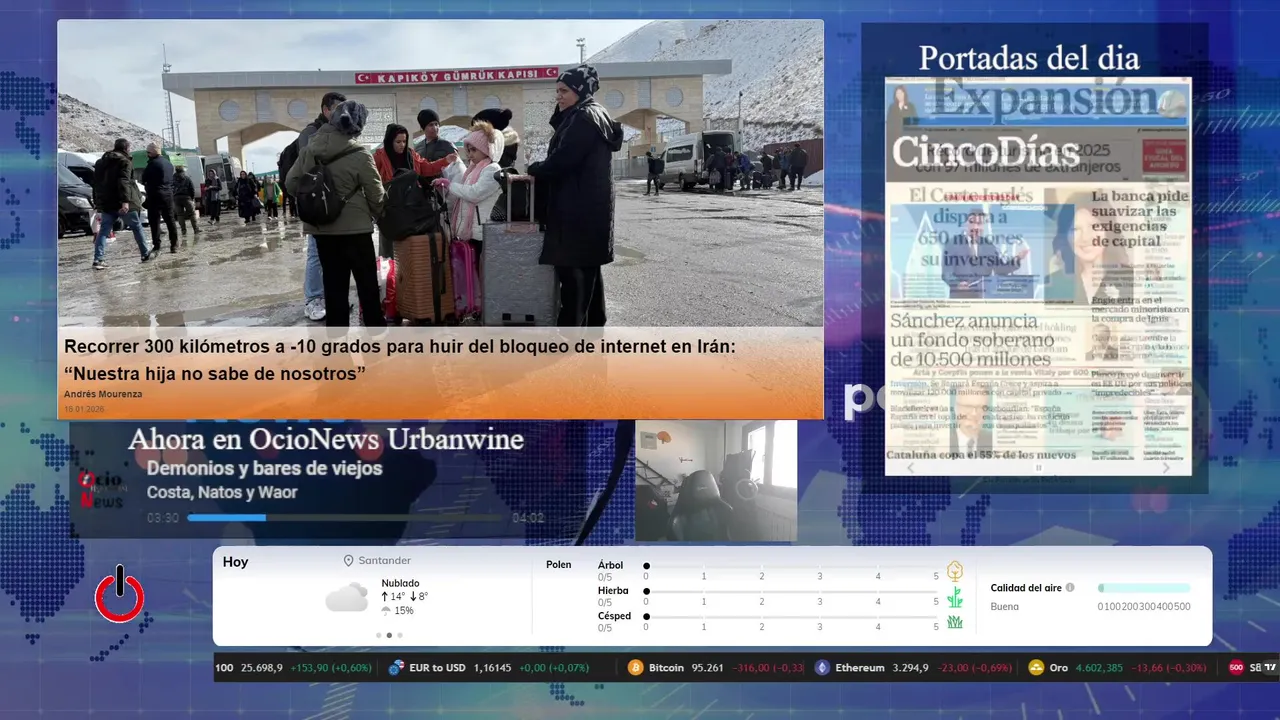Screen dimensions: 1280x720
Task: Seek on the song progress bar
Action: pyautogui.click(x=345, y=518)
